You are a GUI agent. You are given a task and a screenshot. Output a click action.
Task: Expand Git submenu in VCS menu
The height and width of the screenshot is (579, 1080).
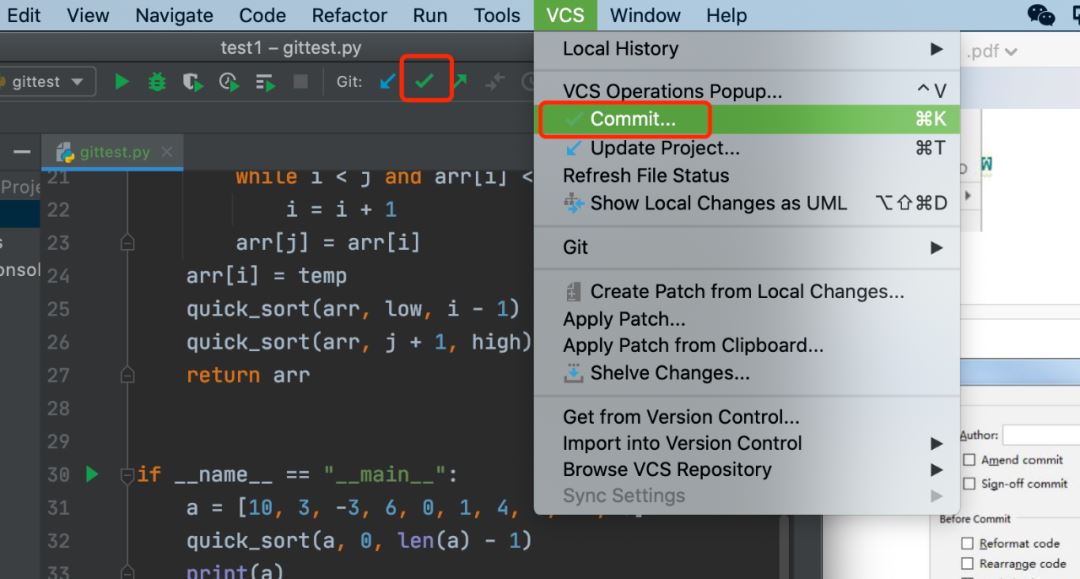tap(747, 247)
